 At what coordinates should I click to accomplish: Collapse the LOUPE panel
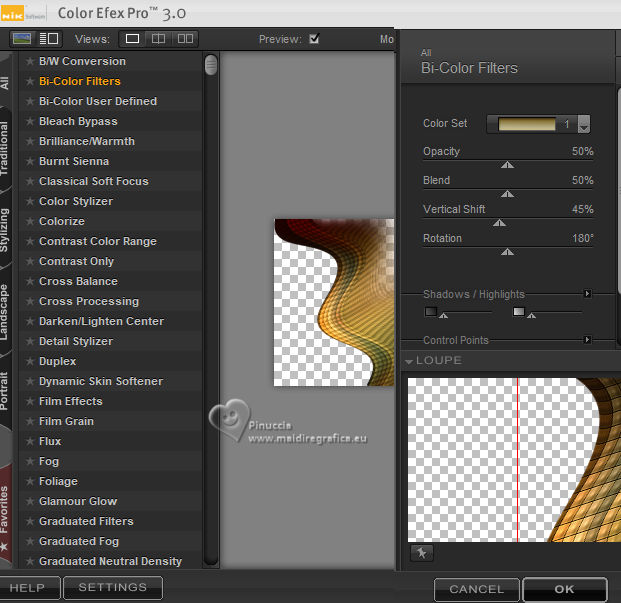[409, 361]
